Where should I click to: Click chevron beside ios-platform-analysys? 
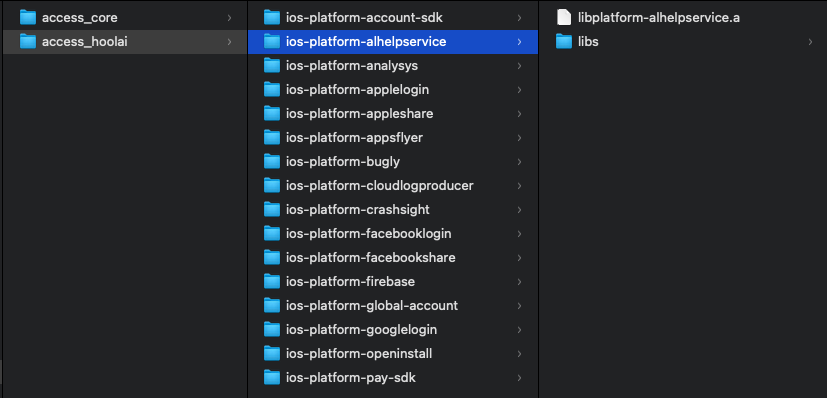tap(520, 66)
